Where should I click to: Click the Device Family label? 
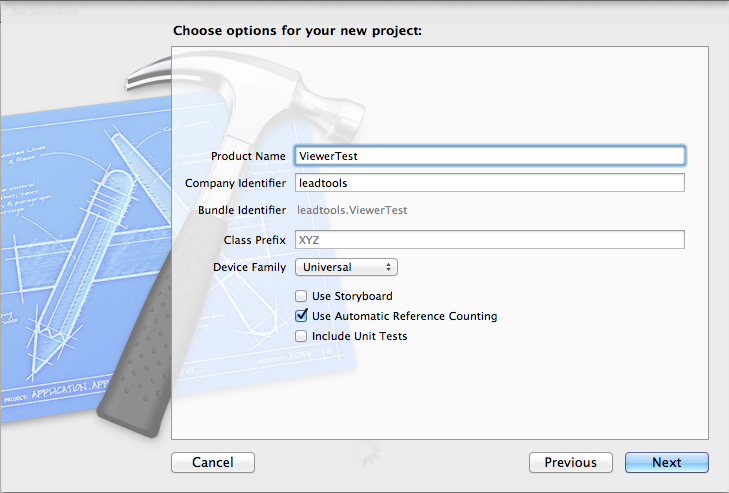pos(249,267)
